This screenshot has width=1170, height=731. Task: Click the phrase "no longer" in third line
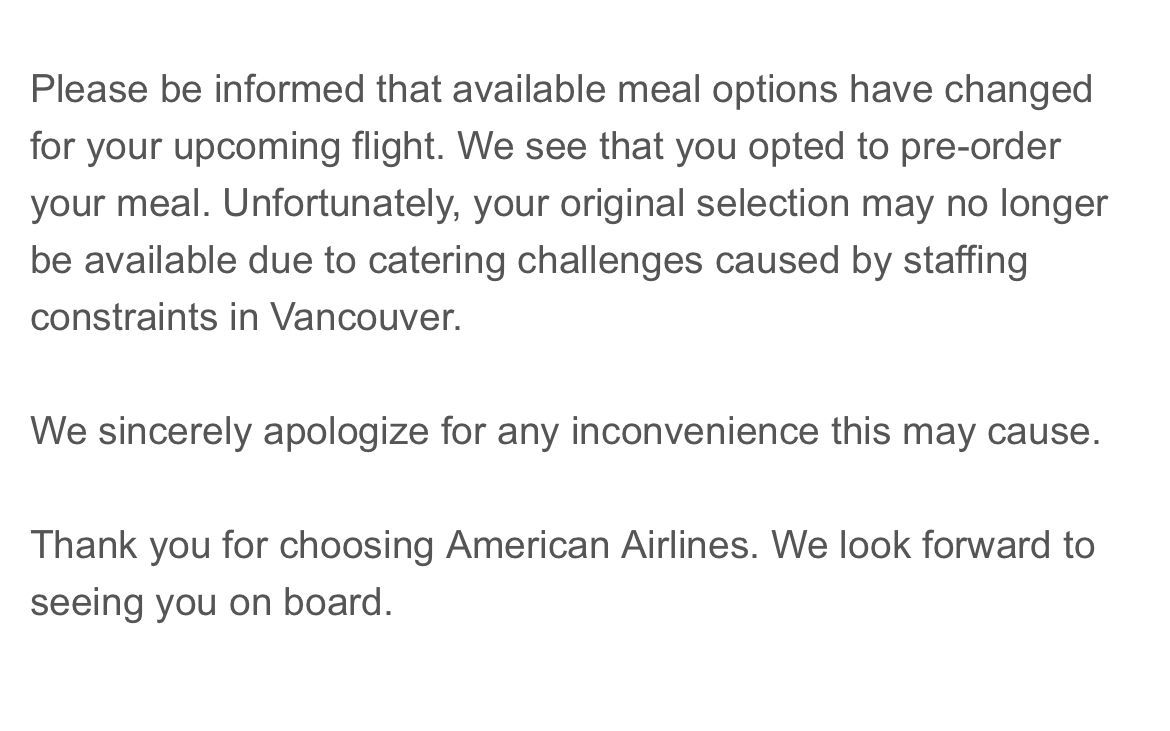1027,204
